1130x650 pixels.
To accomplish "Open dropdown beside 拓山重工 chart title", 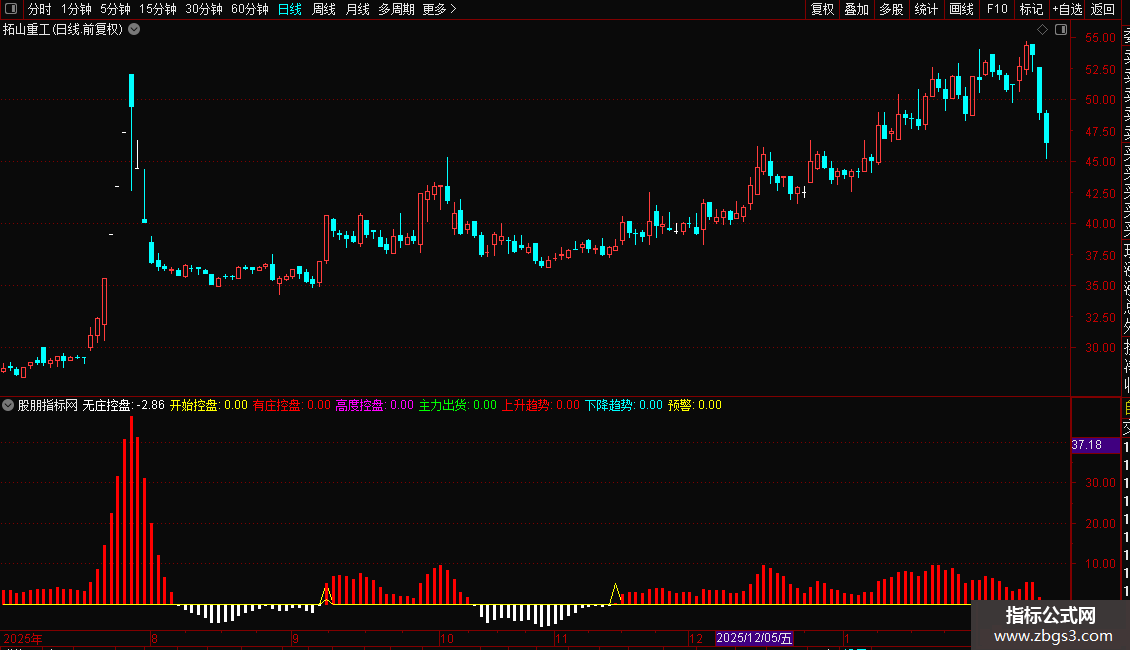I will tap(134, 30).
